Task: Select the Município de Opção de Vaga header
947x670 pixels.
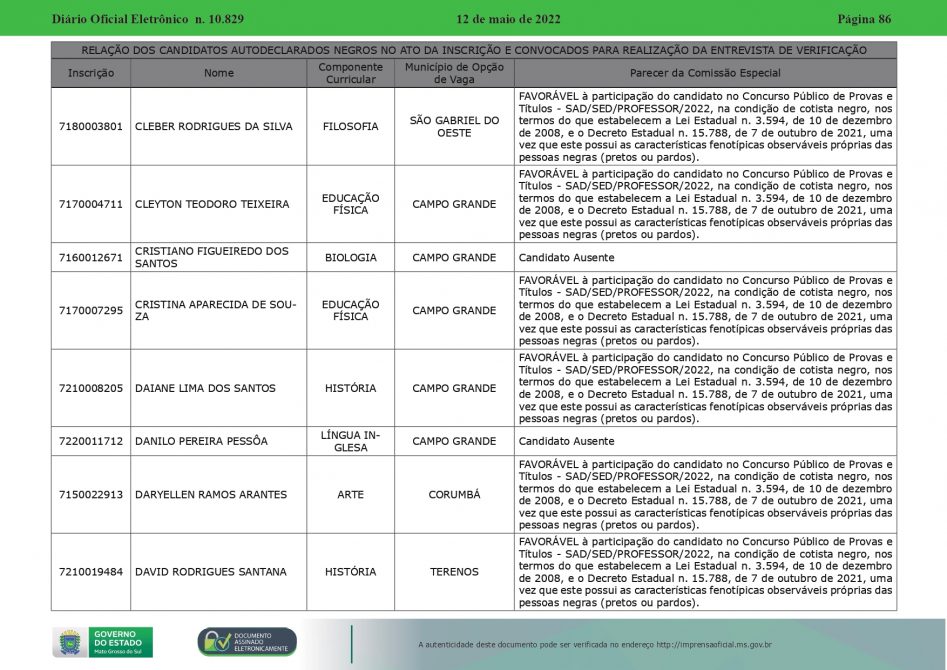Action: coord(454,73)
